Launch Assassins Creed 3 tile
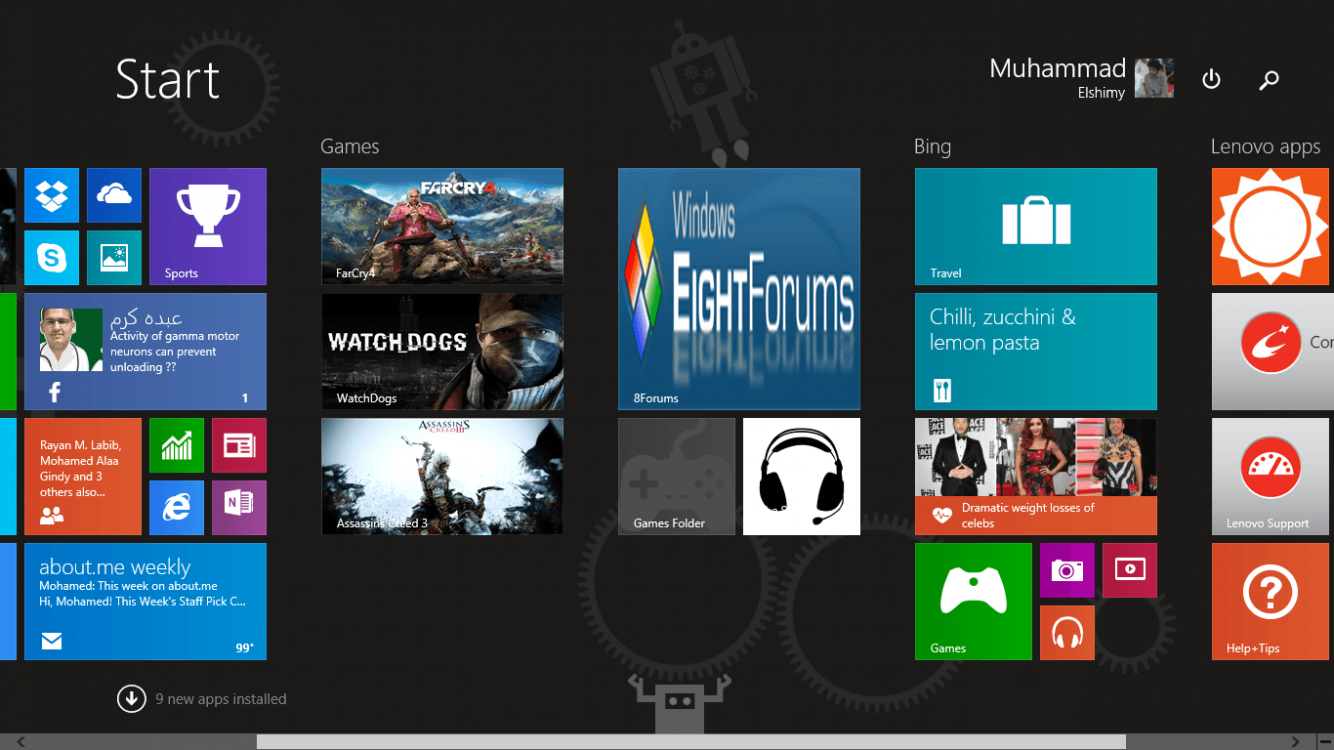Viewport: 1334px width, 750px height. pos(442,477)
